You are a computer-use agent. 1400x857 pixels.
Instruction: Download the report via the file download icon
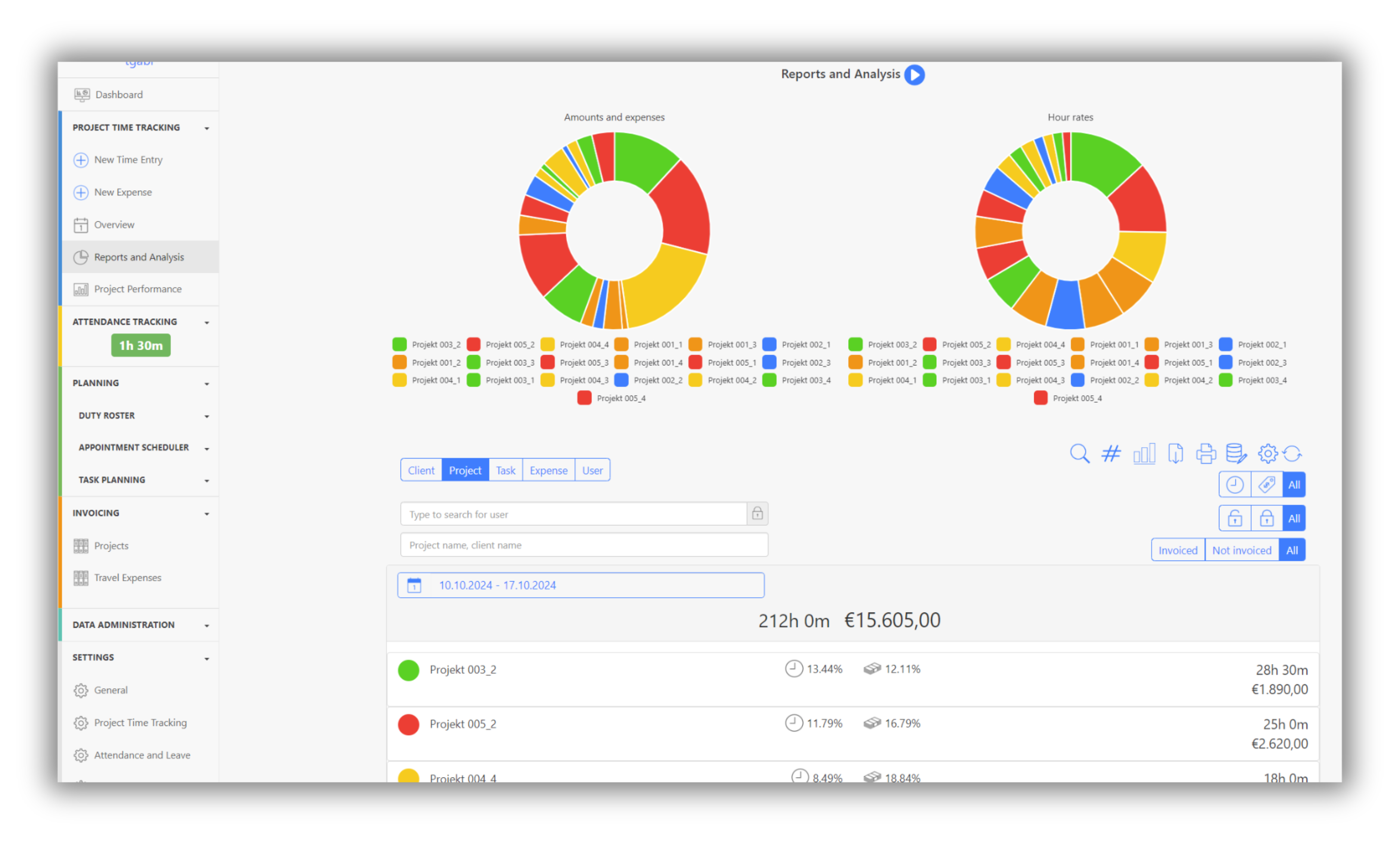[x=1176, y=453]
